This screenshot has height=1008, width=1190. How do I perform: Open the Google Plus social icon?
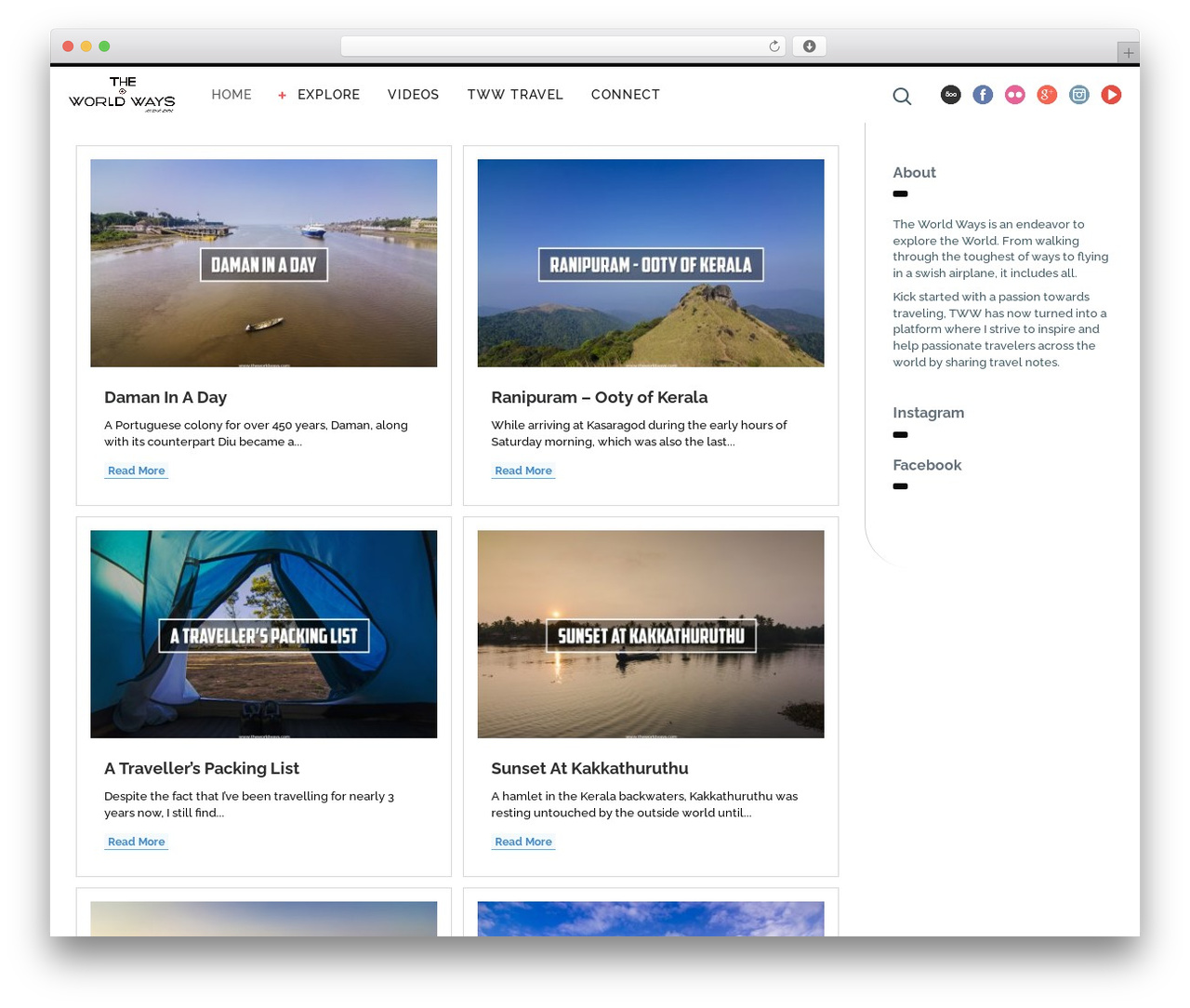click(x=1047, y=95)
